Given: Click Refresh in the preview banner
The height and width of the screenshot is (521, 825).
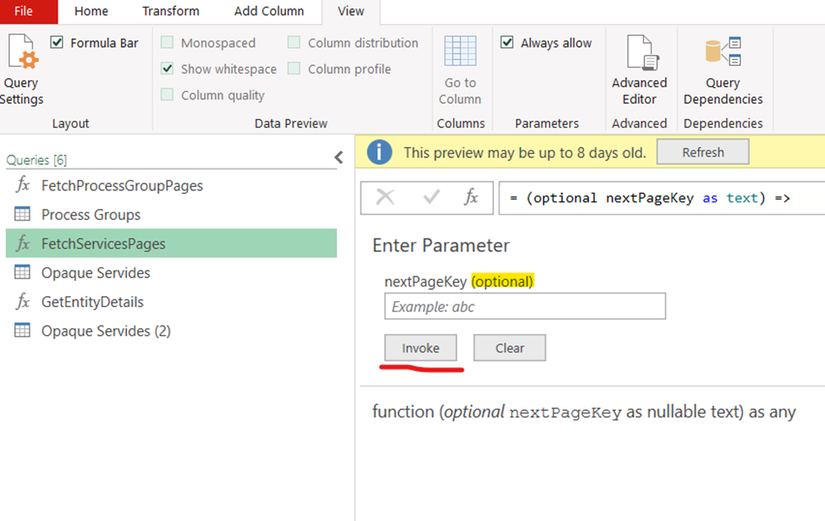Looking at the screenshot, I should click(x=703, y=152).
